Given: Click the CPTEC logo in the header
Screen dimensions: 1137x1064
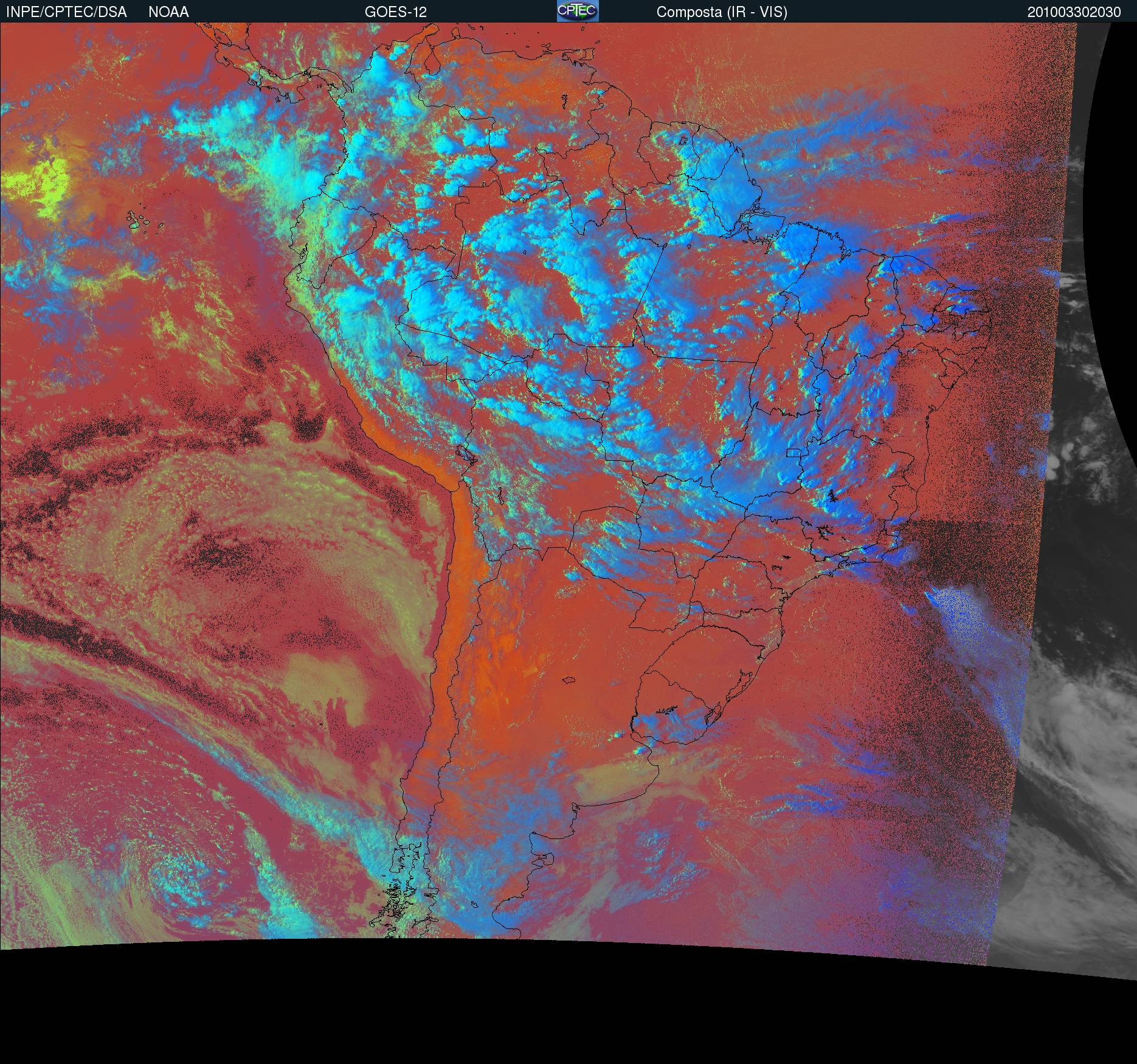Looking at the screenshot, I should coord(577,11).
